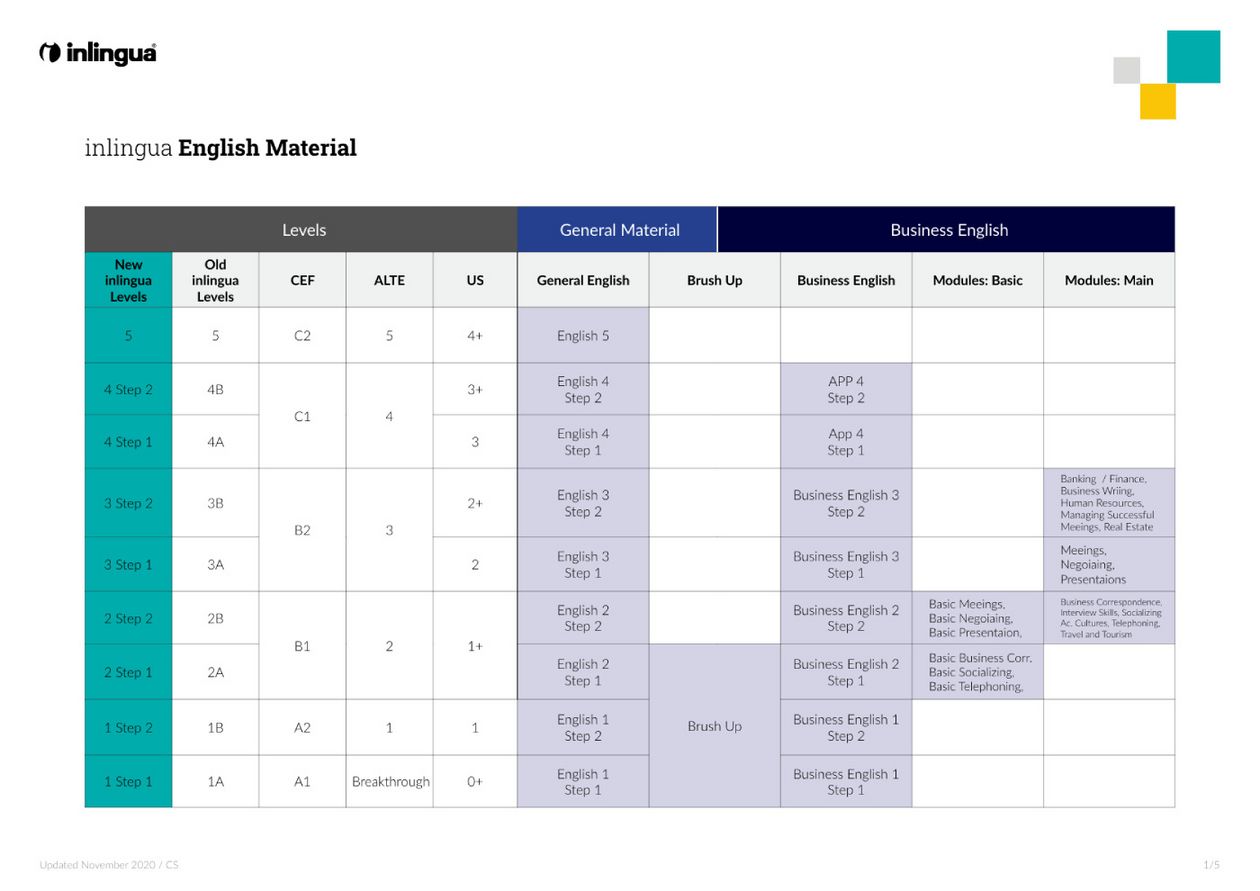Select the "1+" US level cell

(475, 646)
